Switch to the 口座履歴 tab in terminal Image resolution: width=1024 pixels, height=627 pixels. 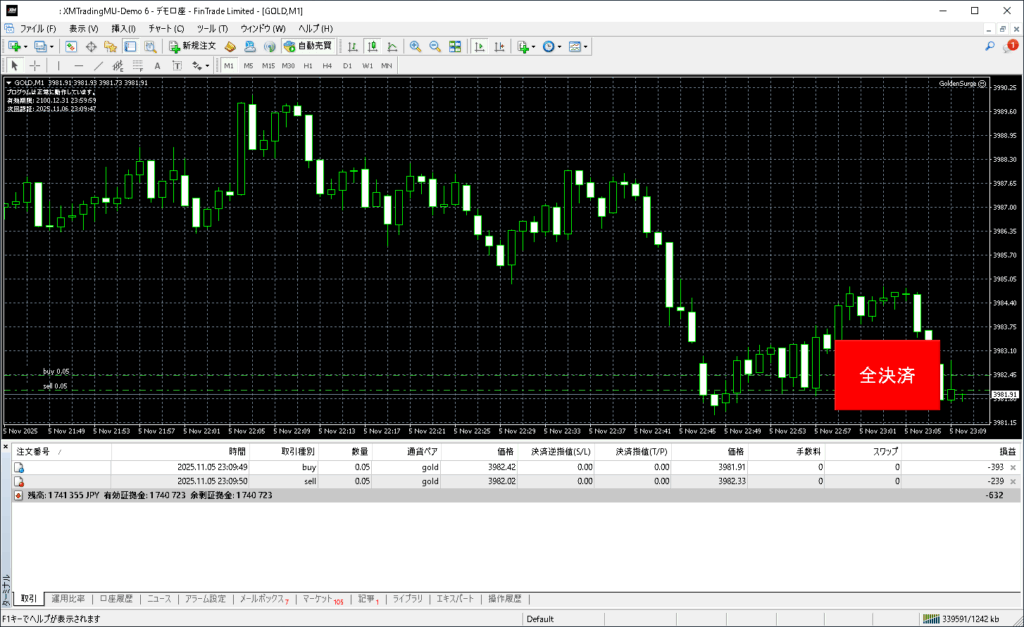click(x=116, y=599)
